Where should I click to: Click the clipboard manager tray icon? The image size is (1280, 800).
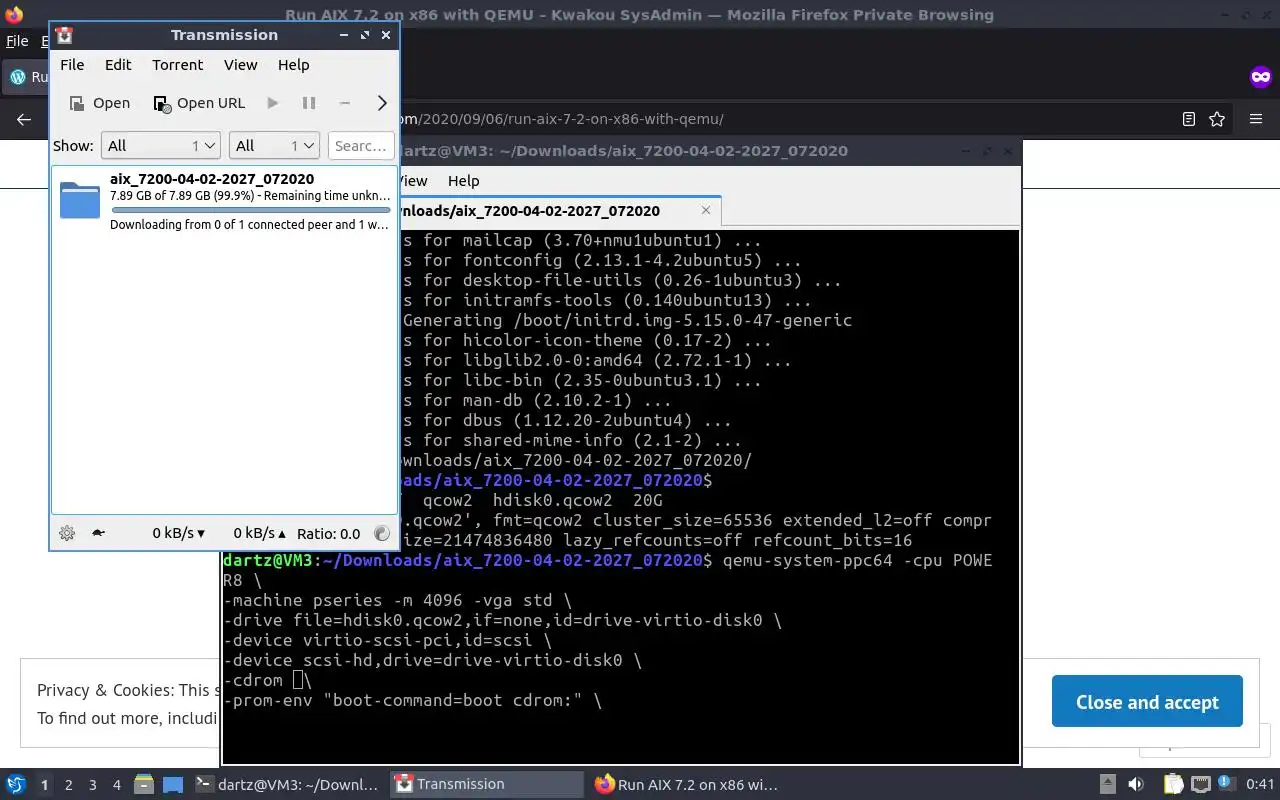[x=1173, y=784]
